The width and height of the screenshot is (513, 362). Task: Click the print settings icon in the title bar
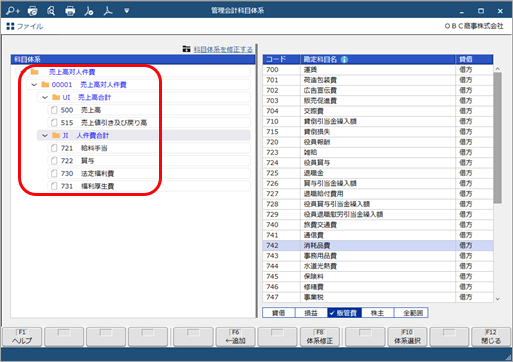point(33,11)
